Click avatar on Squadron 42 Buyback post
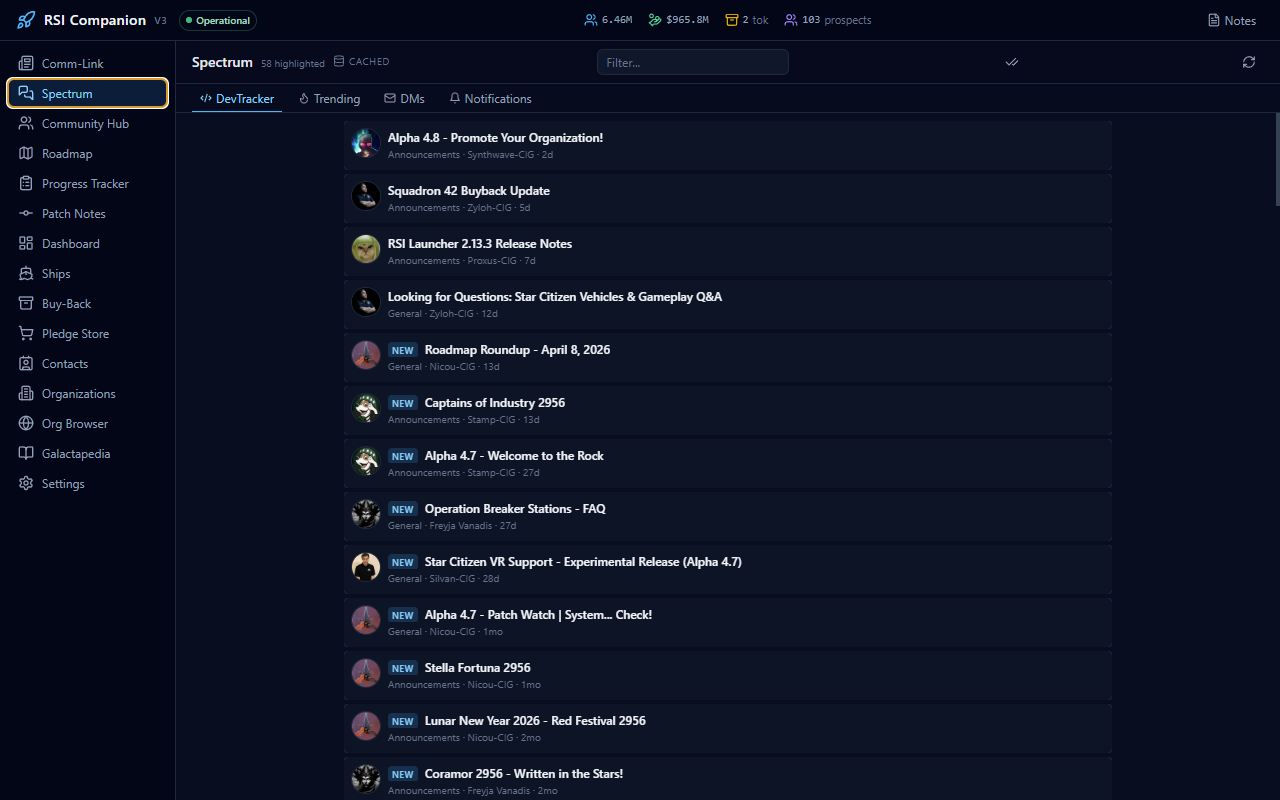The height and width of the screenshot is (800, 1280). [366, 196]
